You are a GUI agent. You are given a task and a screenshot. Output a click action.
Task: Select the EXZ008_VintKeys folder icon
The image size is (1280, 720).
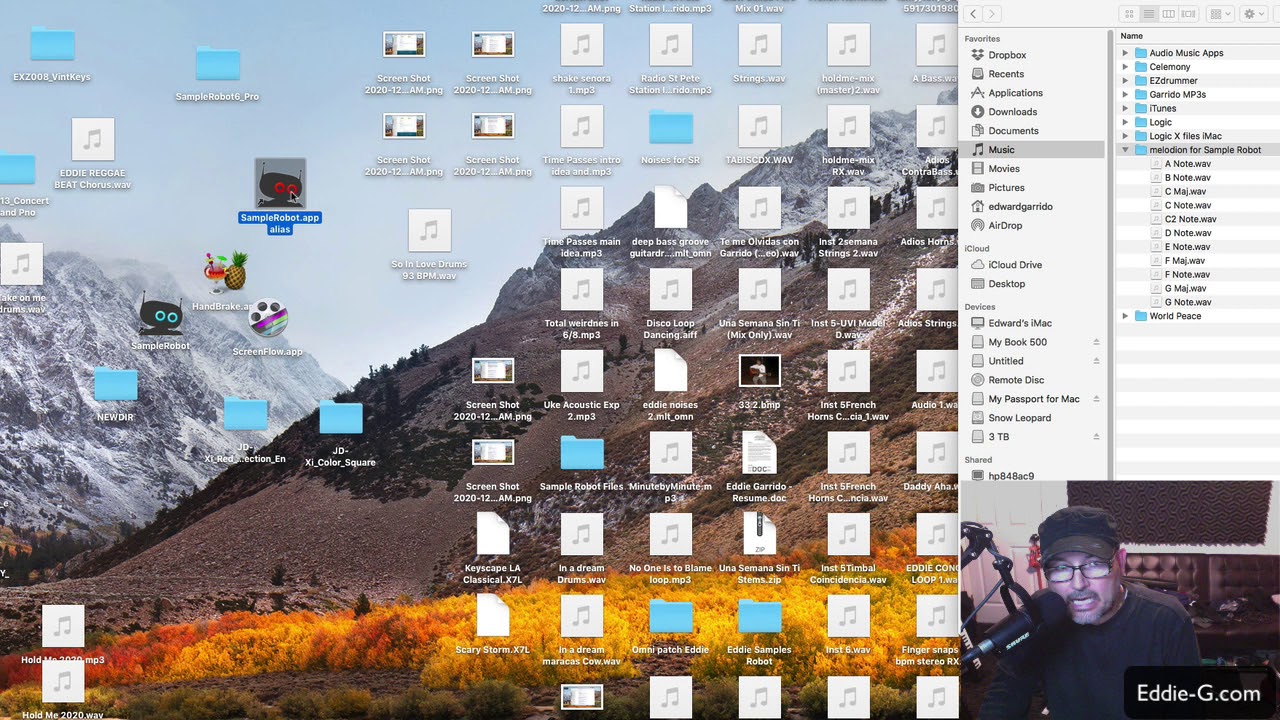52,45
